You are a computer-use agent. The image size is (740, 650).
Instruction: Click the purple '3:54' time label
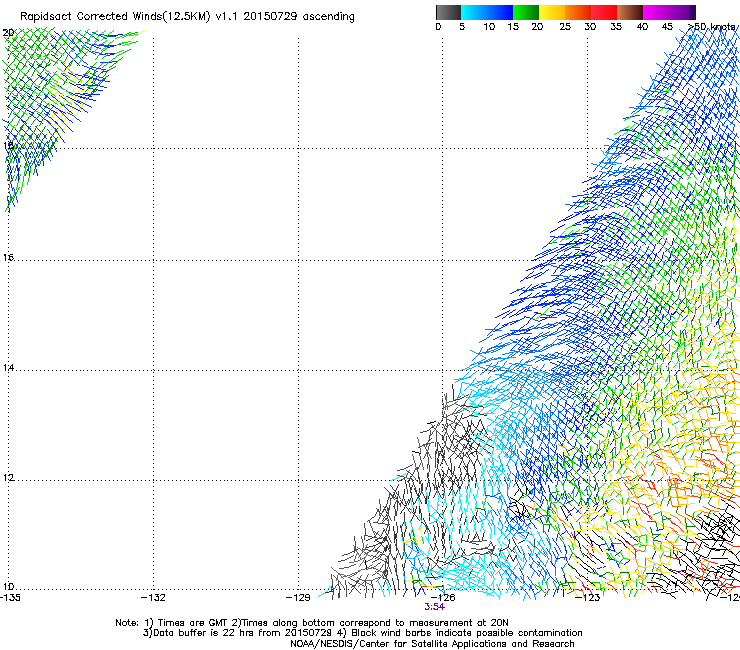434,607
